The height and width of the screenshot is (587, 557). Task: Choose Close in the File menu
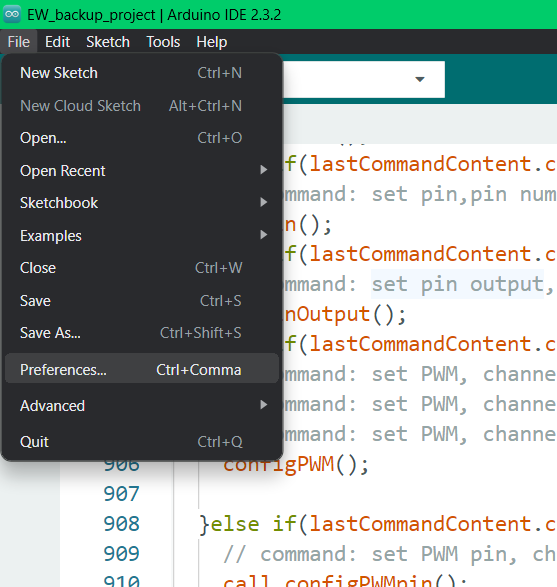(x=141, y=268)
